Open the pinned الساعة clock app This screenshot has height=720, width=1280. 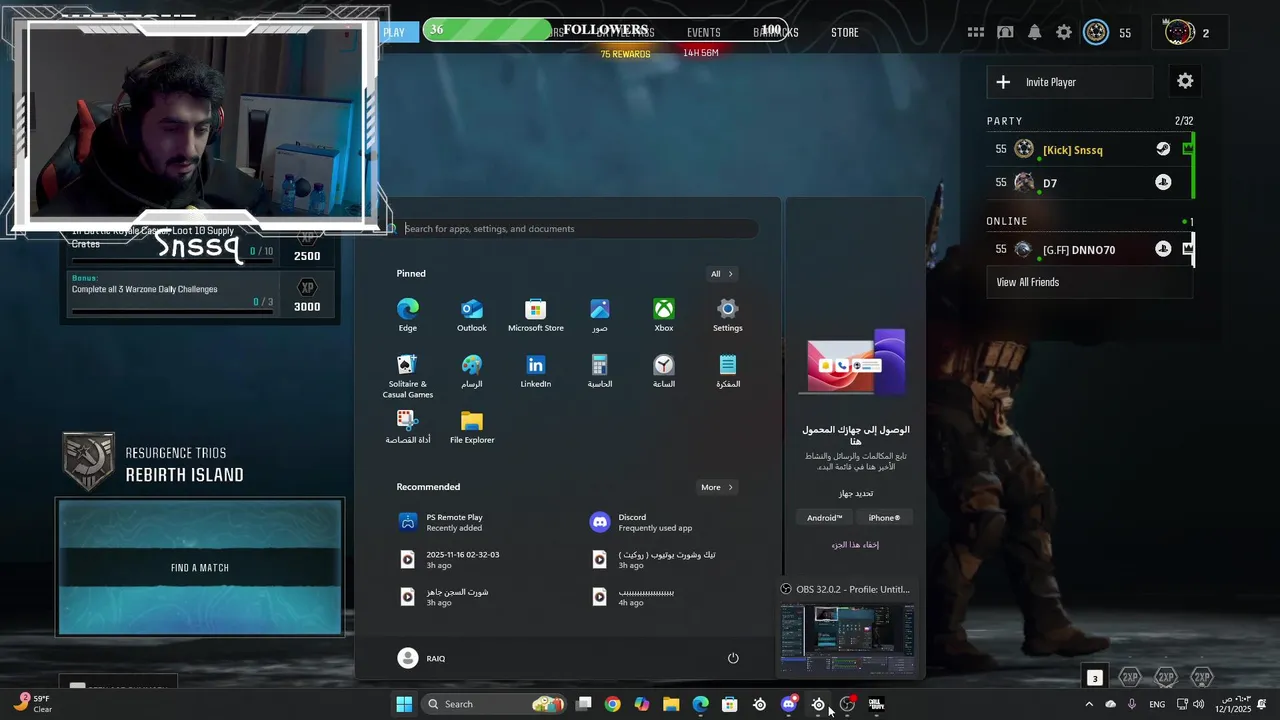point(664,371)
